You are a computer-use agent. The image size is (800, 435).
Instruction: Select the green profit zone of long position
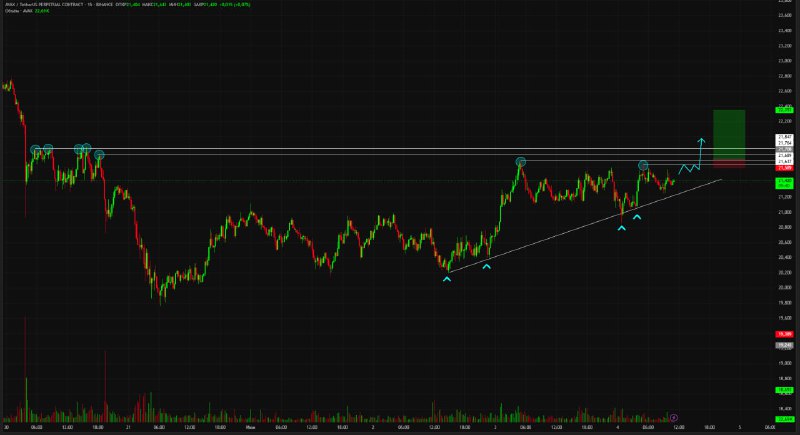tap(729, 135)
